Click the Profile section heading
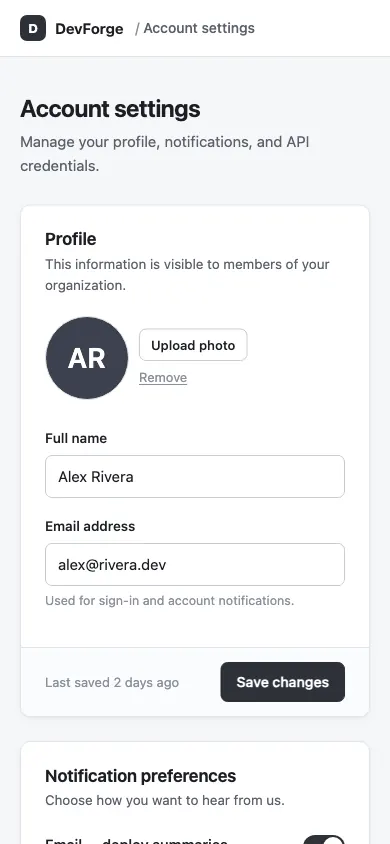Screen dimensions: 390x844 pyautogui.click(x=70, y=239)
